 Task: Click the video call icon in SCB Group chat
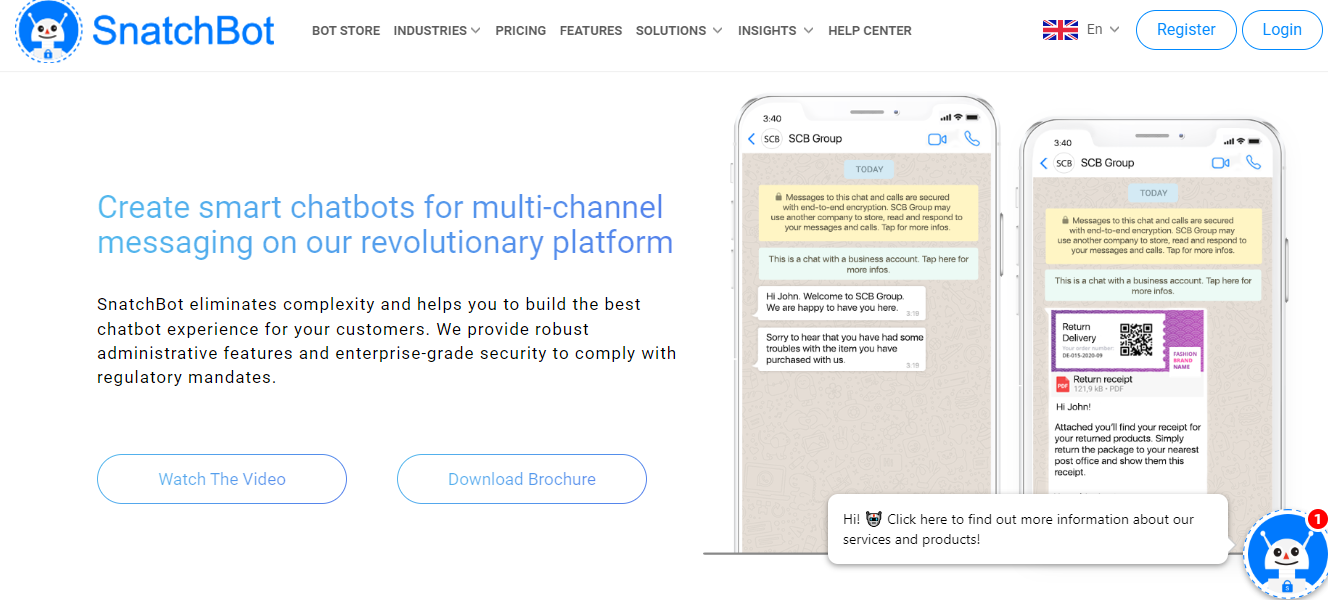pos(937,139)
